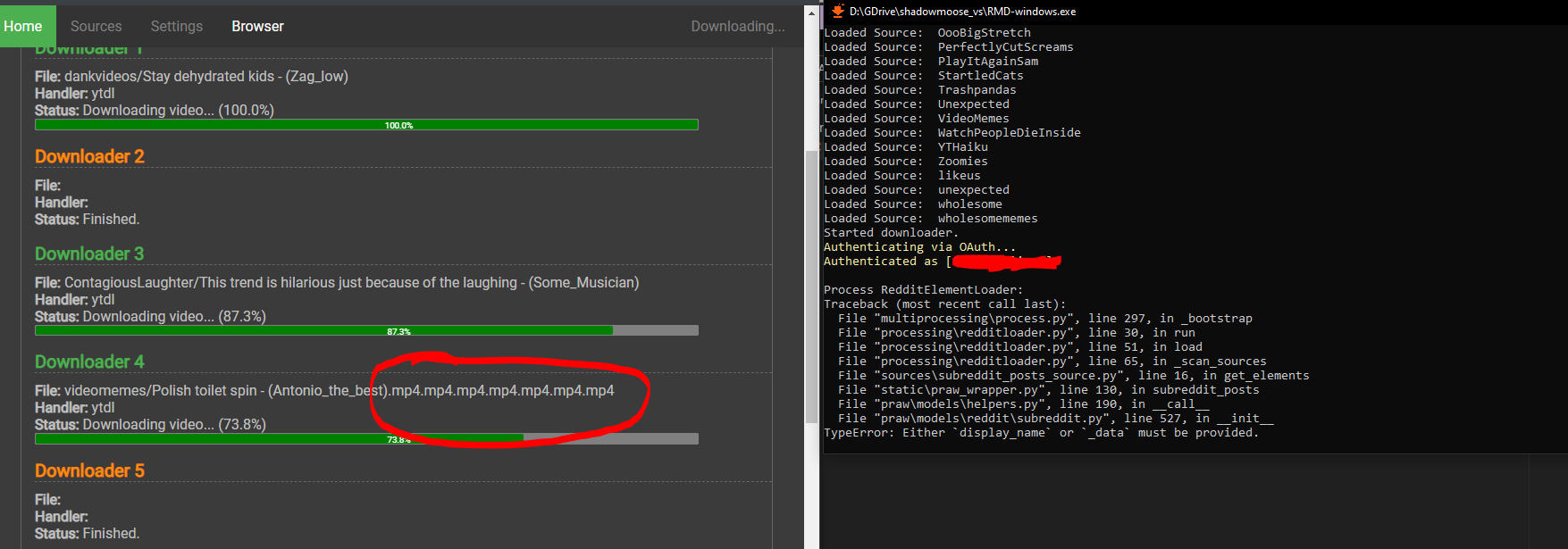Click the Downloading... status label
The image size is (1568, 549).
point(738,26)
